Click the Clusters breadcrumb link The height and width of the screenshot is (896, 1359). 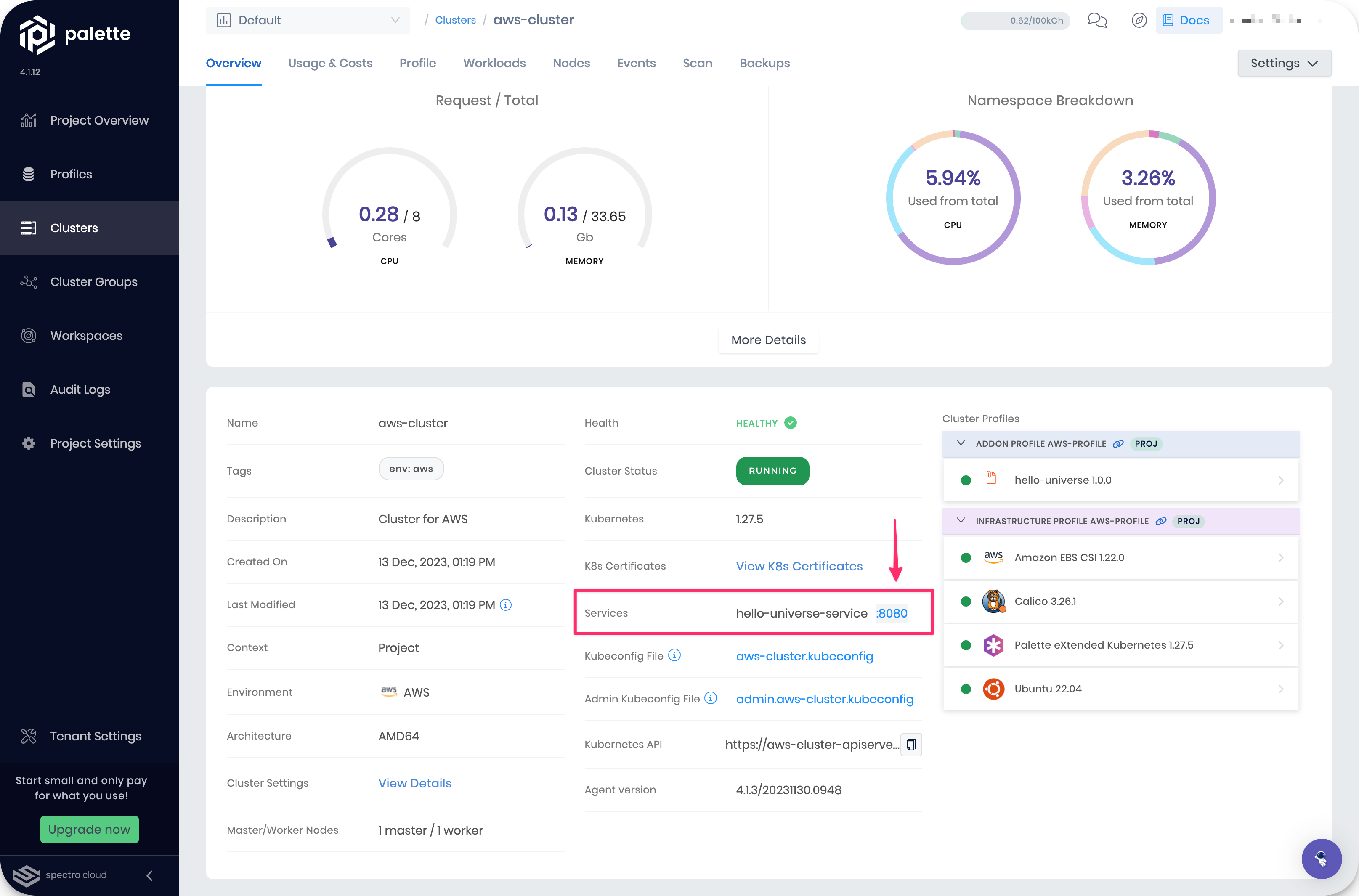456,20
